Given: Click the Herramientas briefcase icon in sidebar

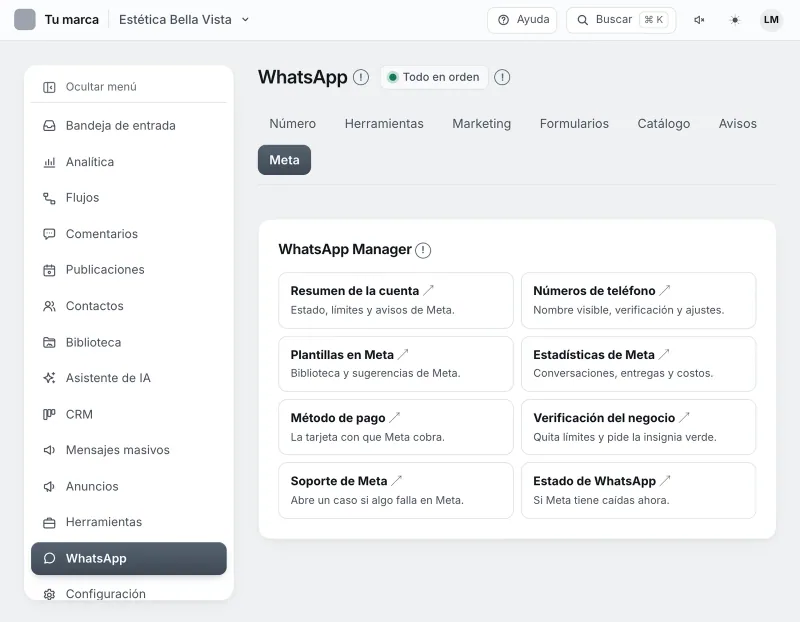Looking at the screenshot, I should (x=49, y=523).
